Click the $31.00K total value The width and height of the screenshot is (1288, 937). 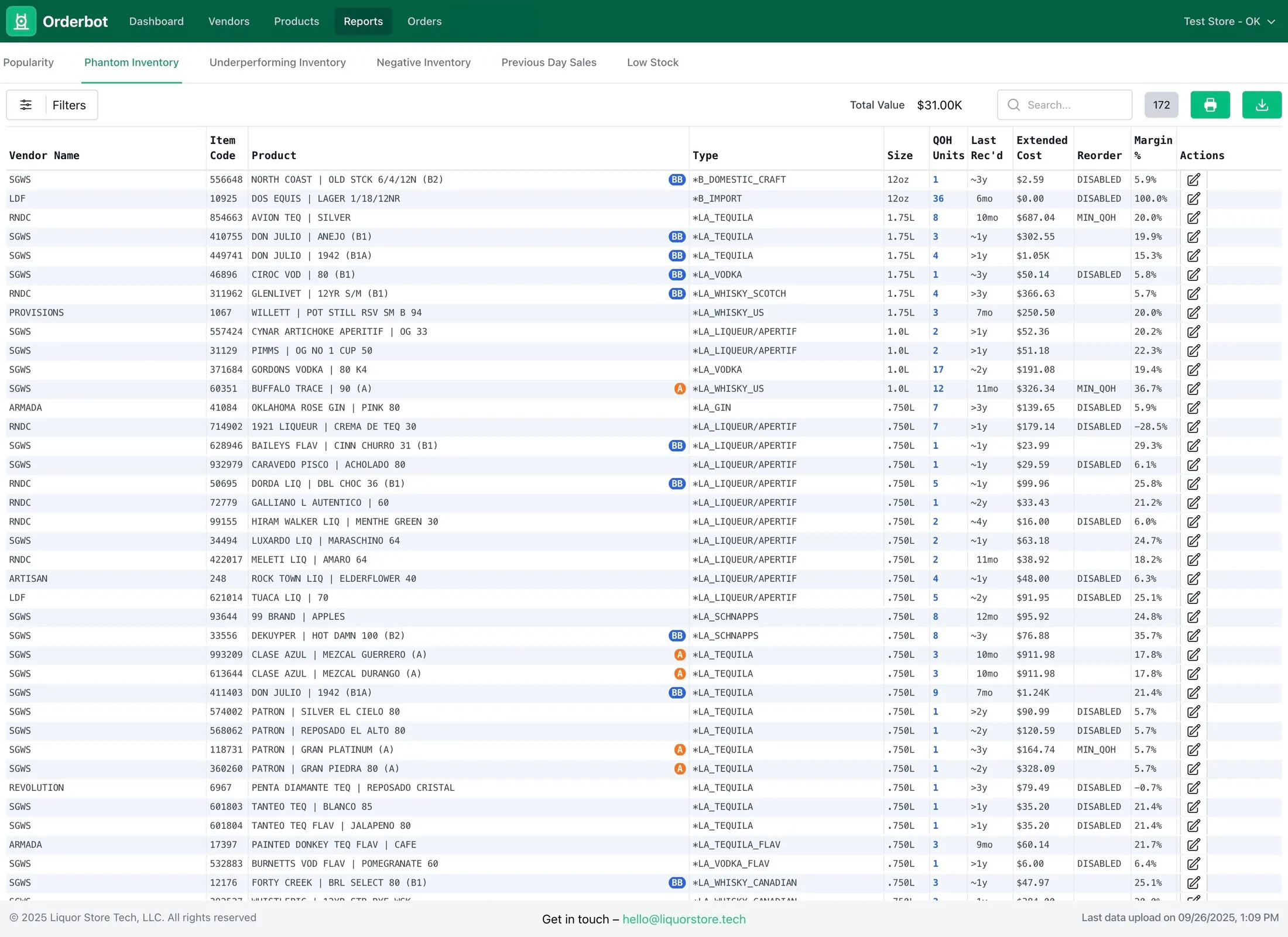(939, 105)
